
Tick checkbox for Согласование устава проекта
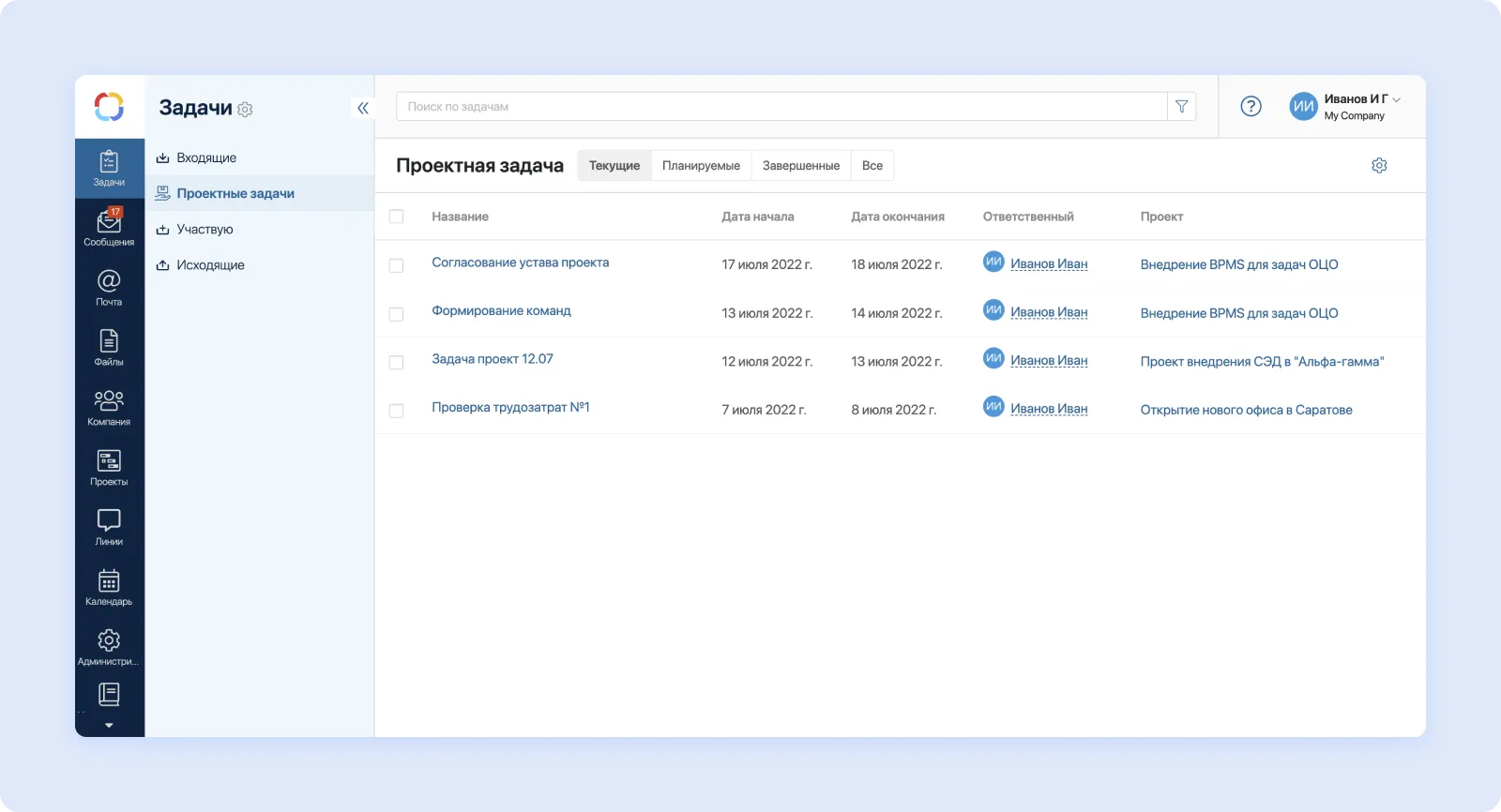point(396,265)
